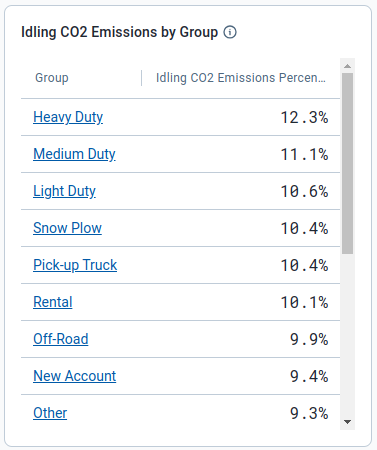
Task: Select the Off-Road group link
Action: tap(61, 339)
